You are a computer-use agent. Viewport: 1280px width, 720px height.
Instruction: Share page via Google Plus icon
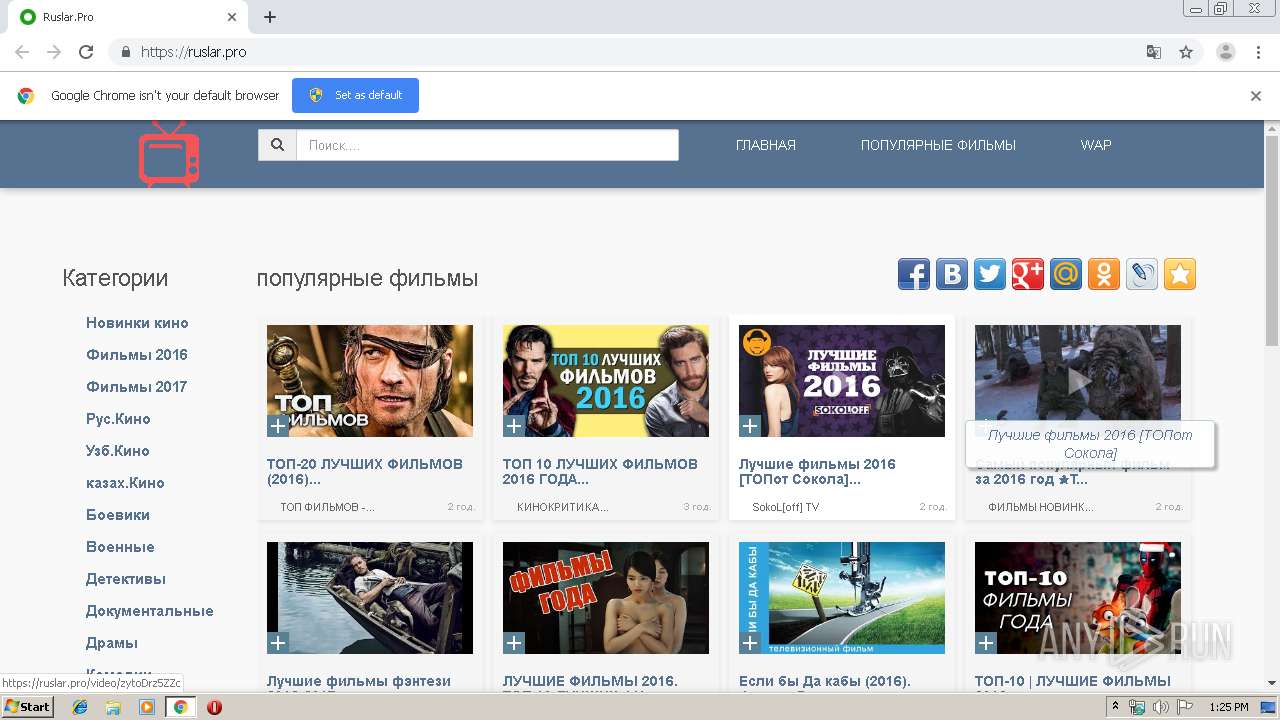(1028, 274)
